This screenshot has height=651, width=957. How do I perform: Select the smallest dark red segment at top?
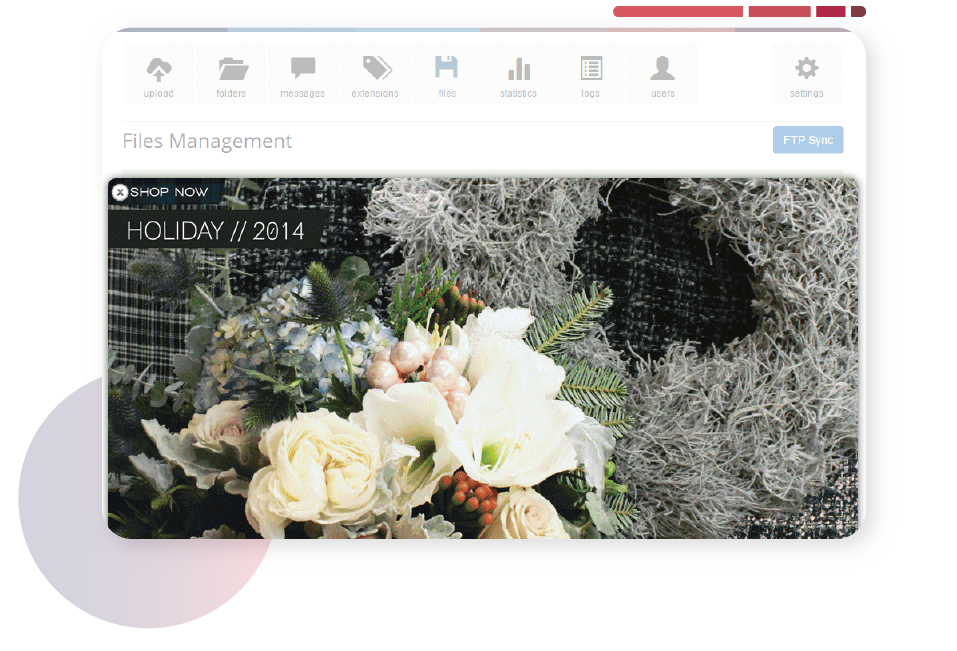point(858,12)
